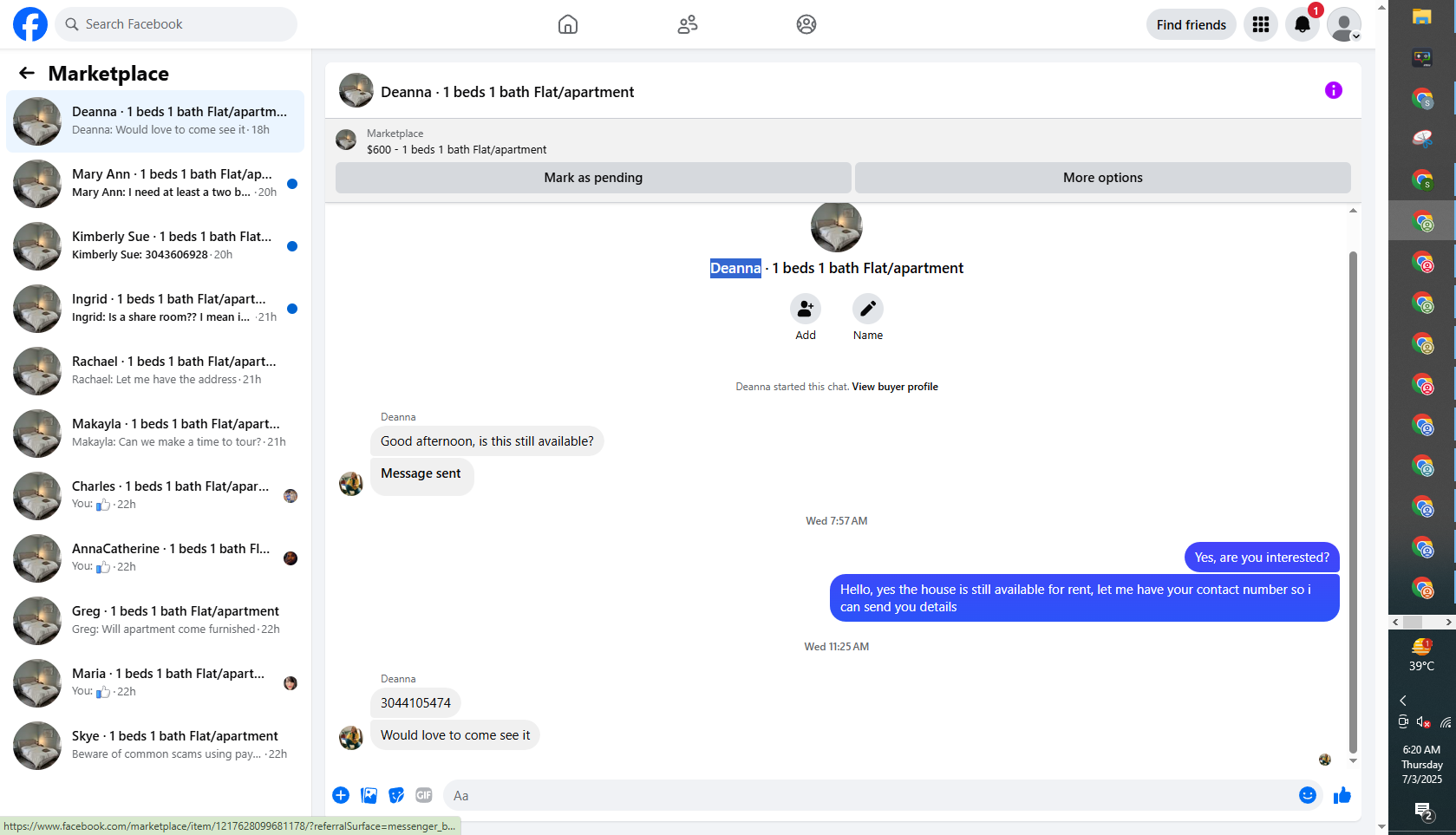The image size is (1456, 835).
Task: Click More options button
Action: point(1103,178)
